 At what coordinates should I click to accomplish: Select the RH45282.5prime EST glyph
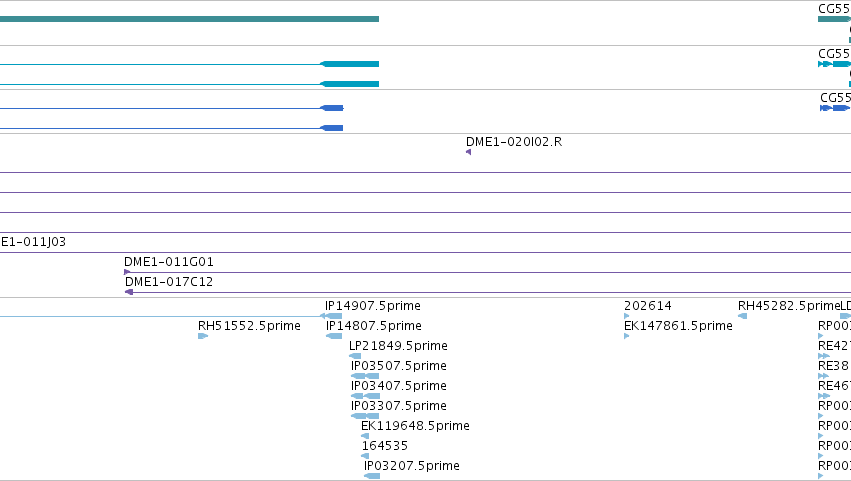coord(742,316)
